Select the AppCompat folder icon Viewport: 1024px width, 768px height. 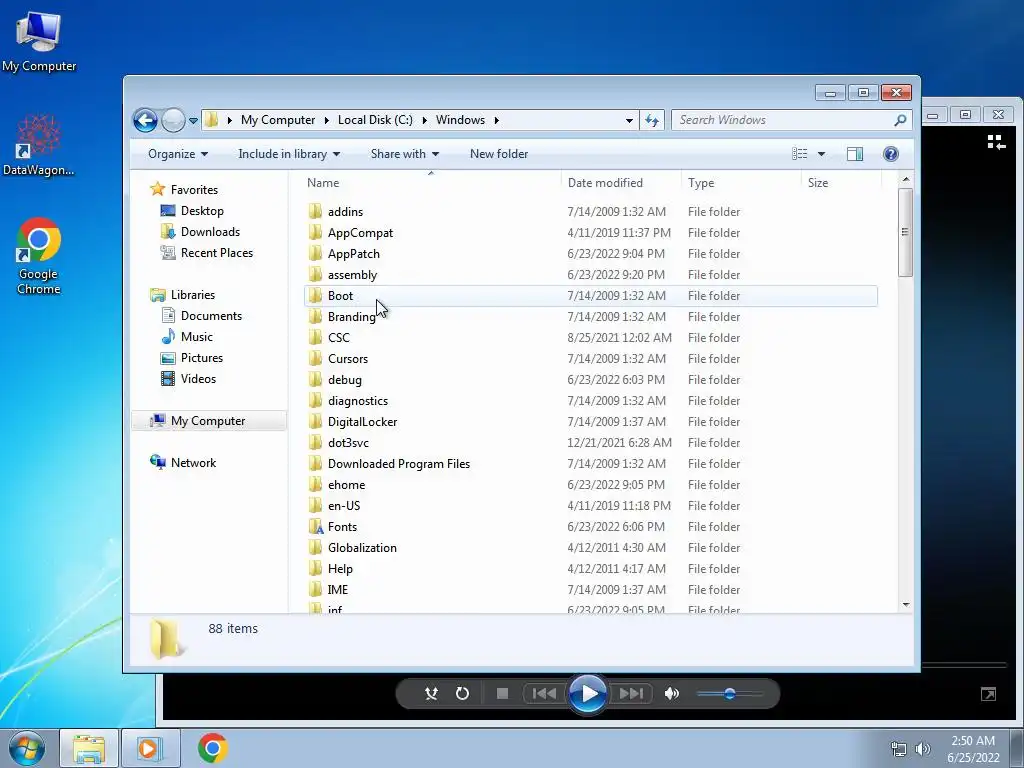point(315,232)
